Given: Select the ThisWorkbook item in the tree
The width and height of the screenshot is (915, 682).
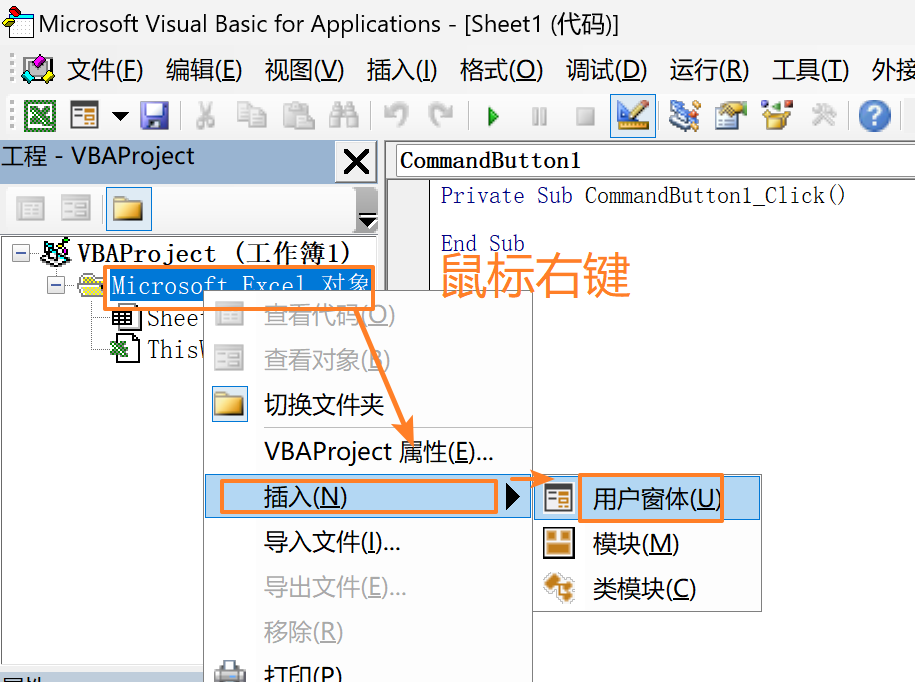Looking at the screenshot, I should coord(175,349).
